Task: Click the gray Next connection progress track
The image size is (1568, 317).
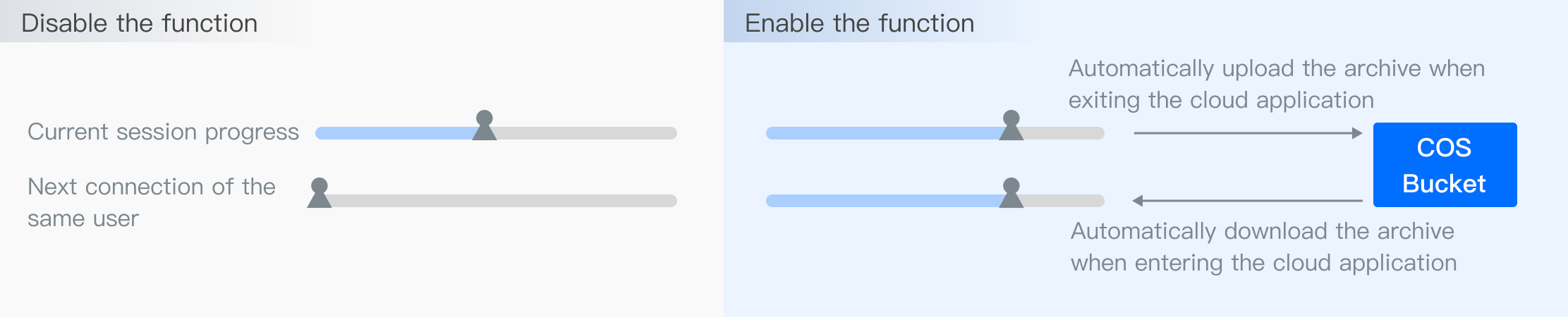Action: tap(501, 201)
